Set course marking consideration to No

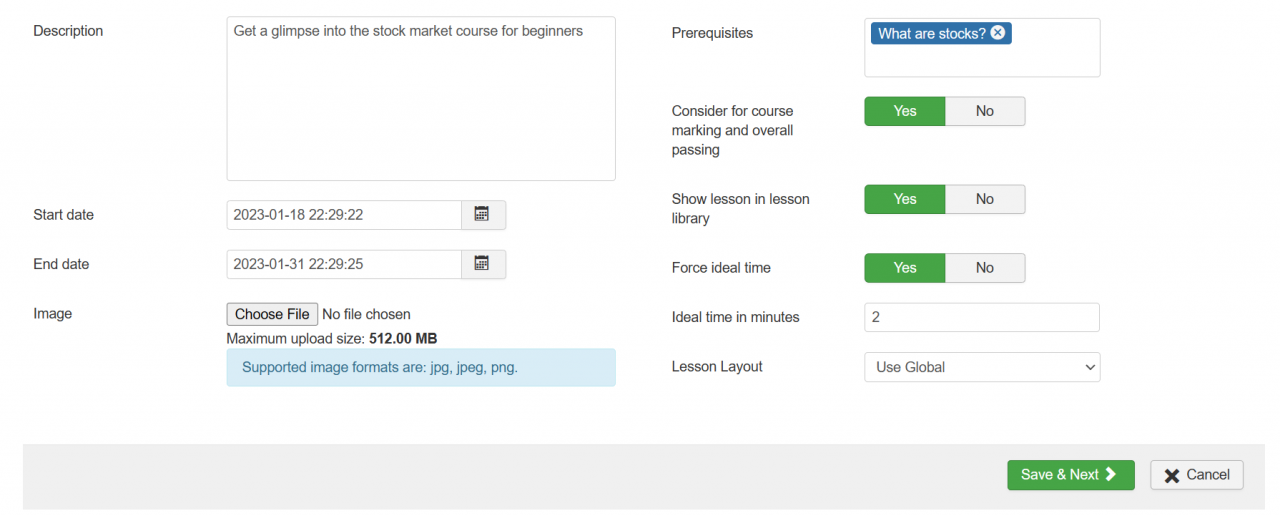[984, 111]
